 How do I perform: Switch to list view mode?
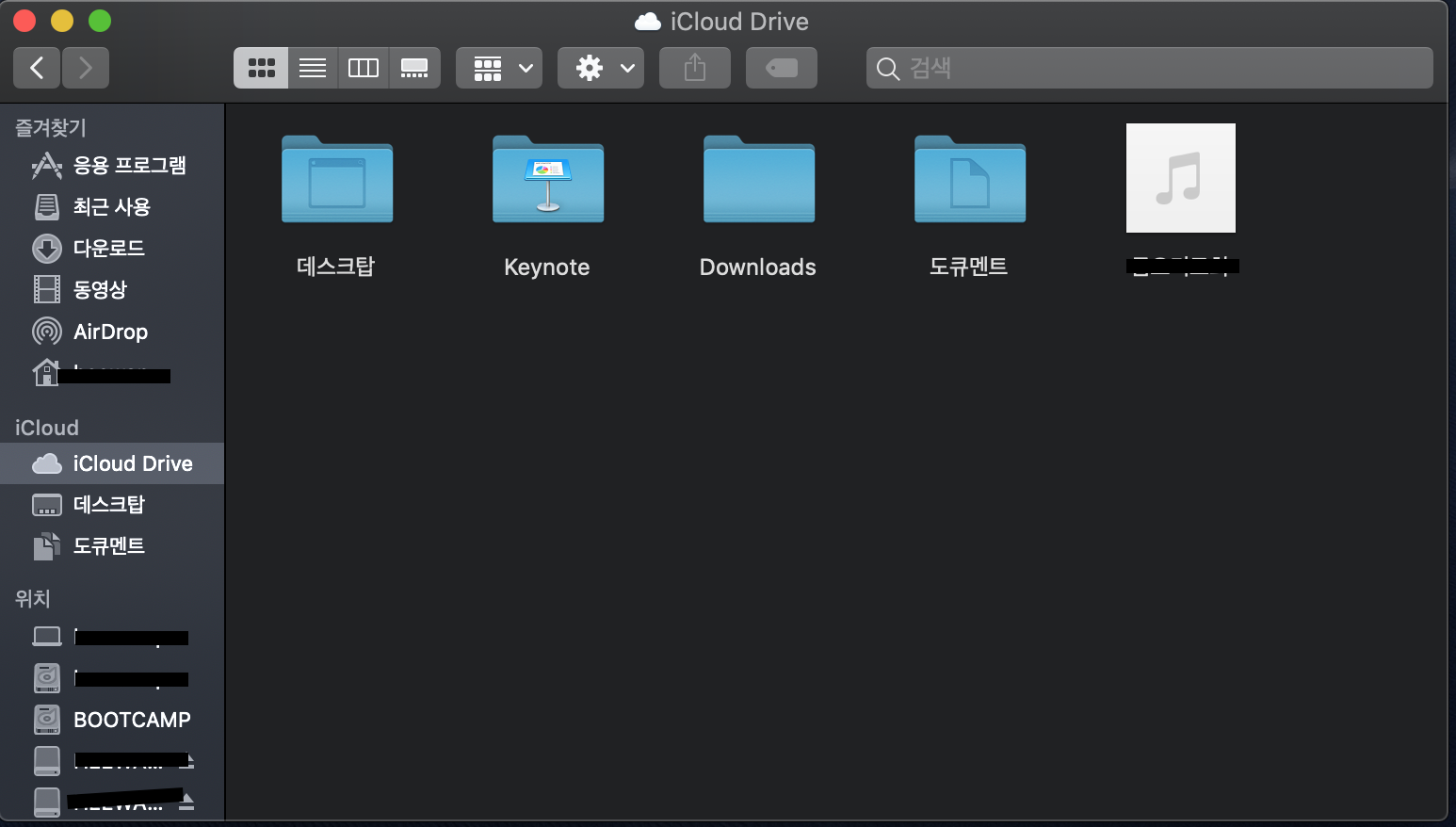[313, 68]
